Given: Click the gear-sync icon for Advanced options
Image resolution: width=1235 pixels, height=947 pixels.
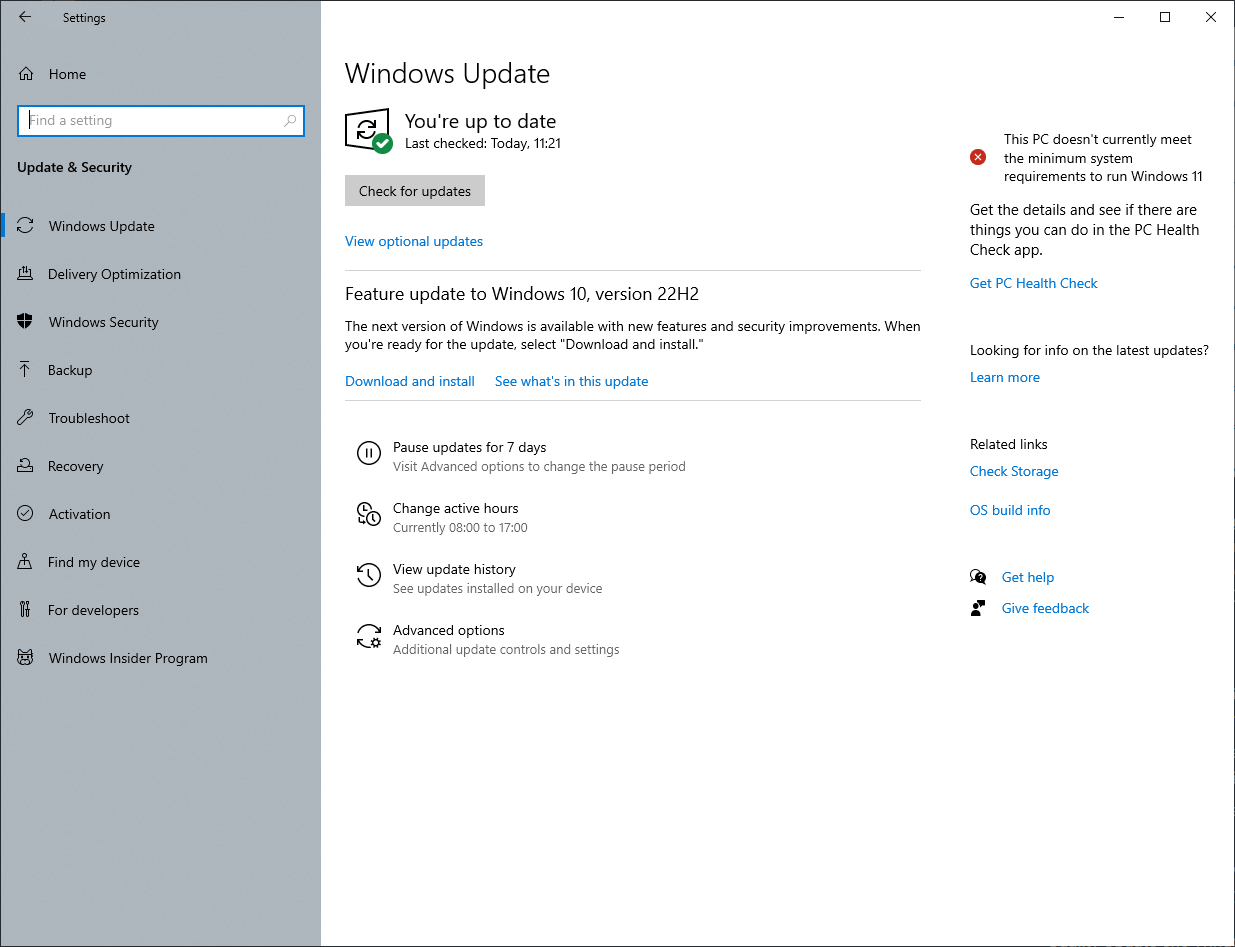Looking at the screenshot, I should pyautogui.click(x=369, y=636).
